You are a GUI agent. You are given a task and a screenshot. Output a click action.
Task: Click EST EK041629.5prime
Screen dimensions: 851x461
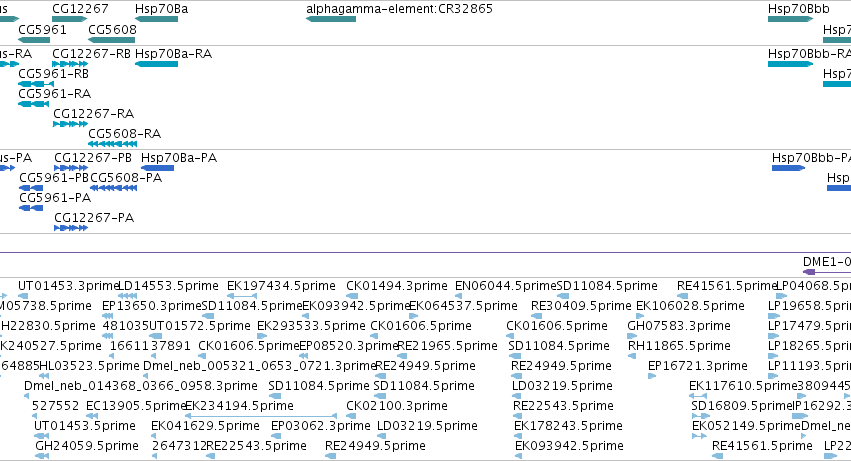click(x=205, y=426)
